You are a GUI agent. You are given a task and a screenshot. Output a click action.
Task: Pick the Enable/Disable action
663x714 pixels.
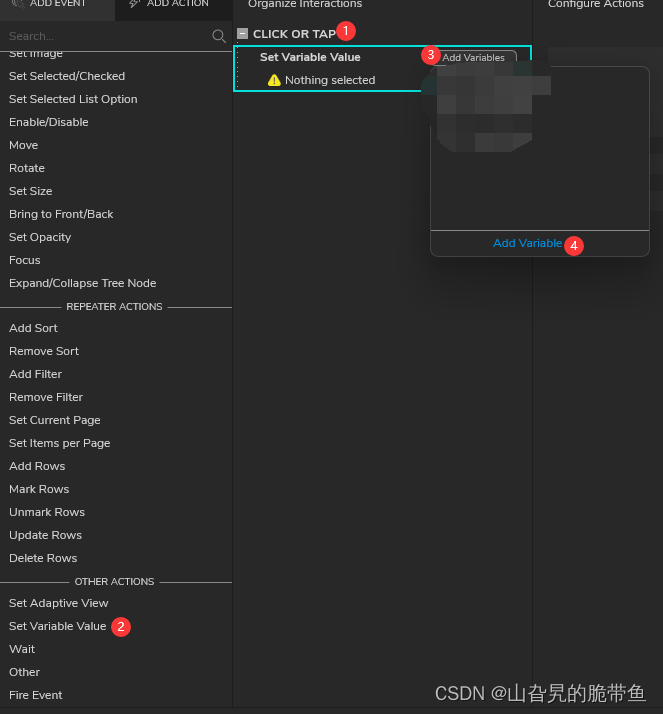tap(49, 122)
